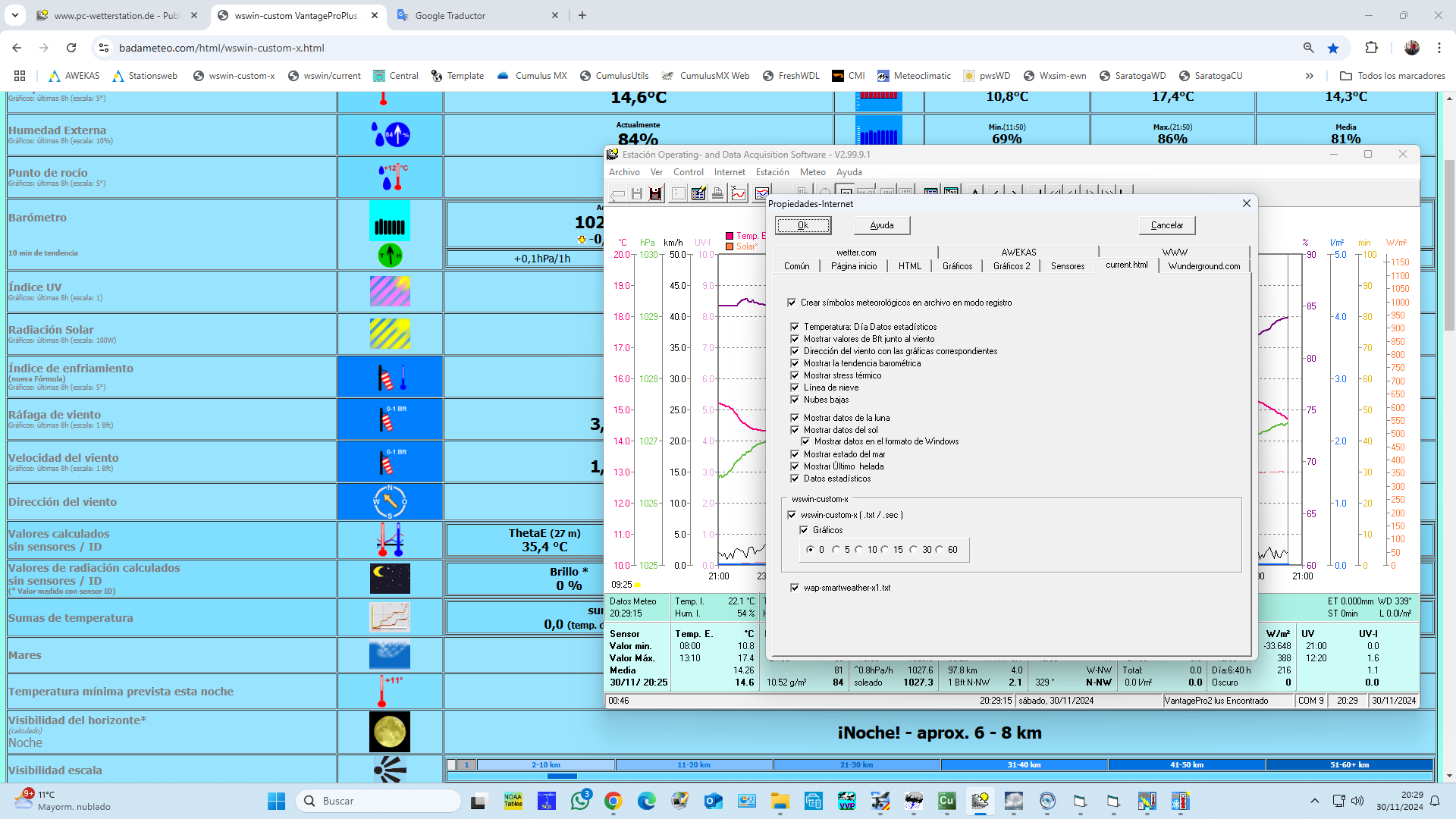Show hidden system tray icons chevron
Viewport: 1456px width, 819px height.
(x=1314, y=801)
